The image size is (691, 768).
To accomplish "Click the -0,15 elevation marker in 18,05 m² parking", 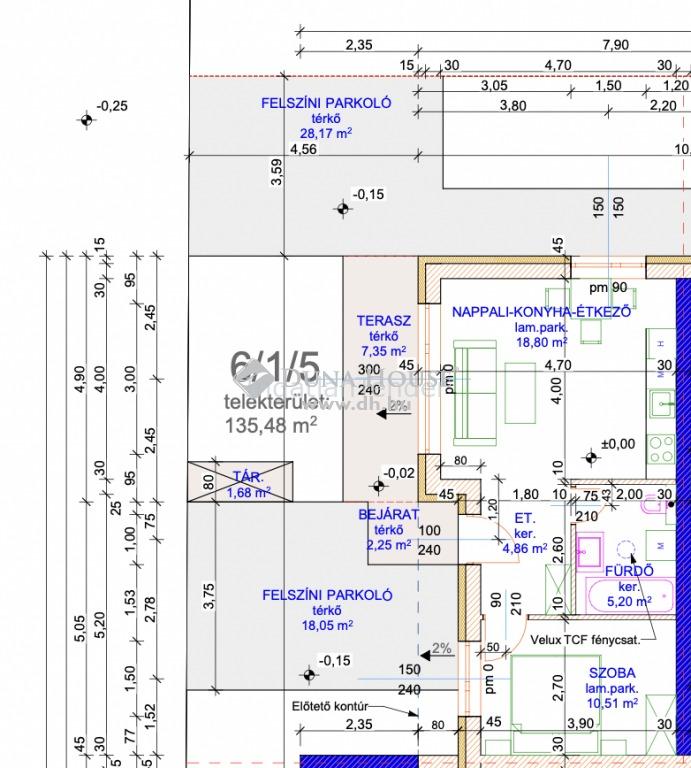I will pyautogui.click(x=309, y=675).
